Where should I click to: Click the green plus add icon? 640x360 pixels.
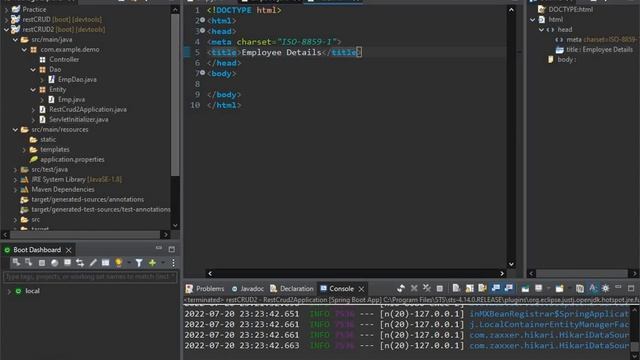152,263
